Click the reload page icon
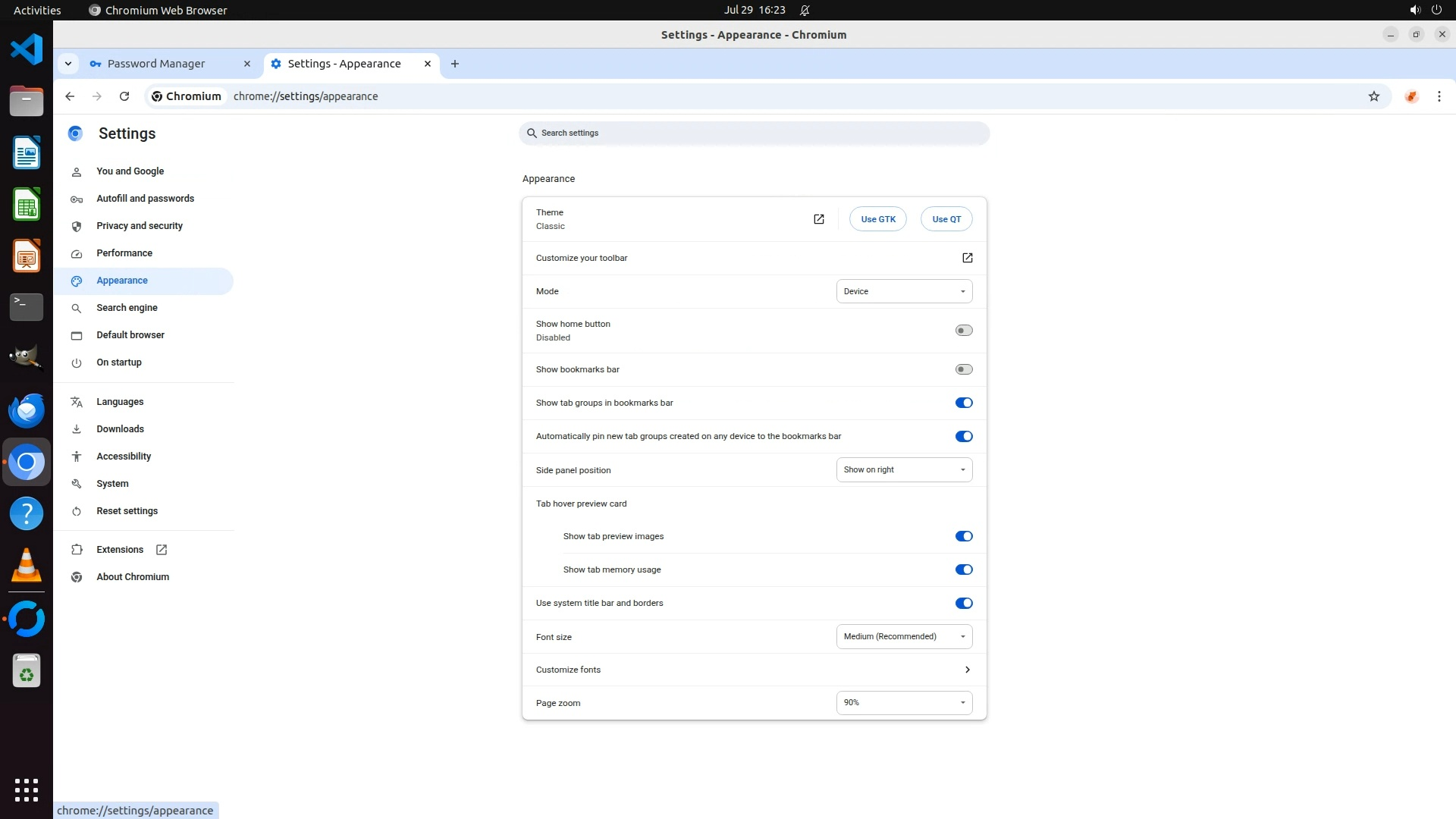 124,96
